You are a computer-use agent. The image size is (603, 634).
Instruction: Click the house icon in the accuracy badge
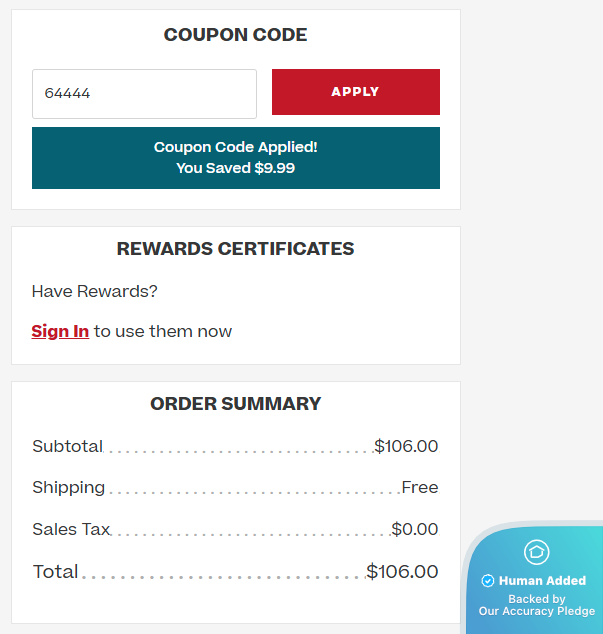point(536,552)
